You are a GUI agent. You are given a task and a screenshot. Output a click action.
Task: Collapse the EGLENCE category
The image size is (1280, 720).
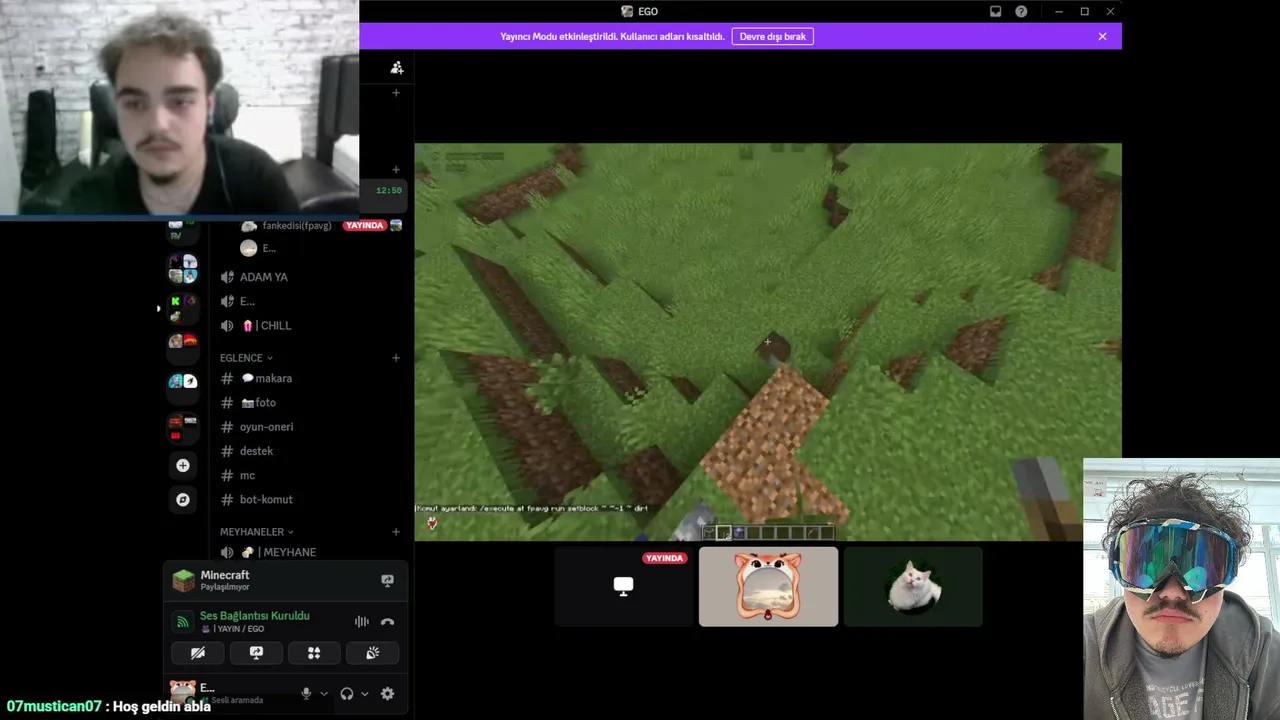click(x=246, y=358)
